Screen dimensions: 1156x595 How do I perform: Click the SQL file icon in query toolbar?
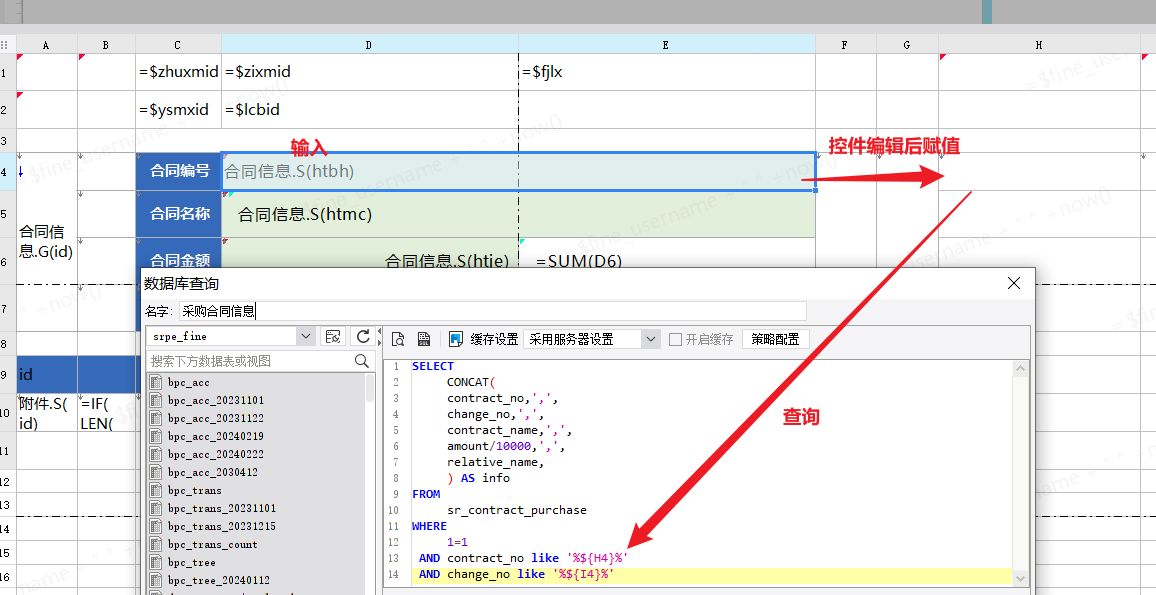[x=424, y=339]
